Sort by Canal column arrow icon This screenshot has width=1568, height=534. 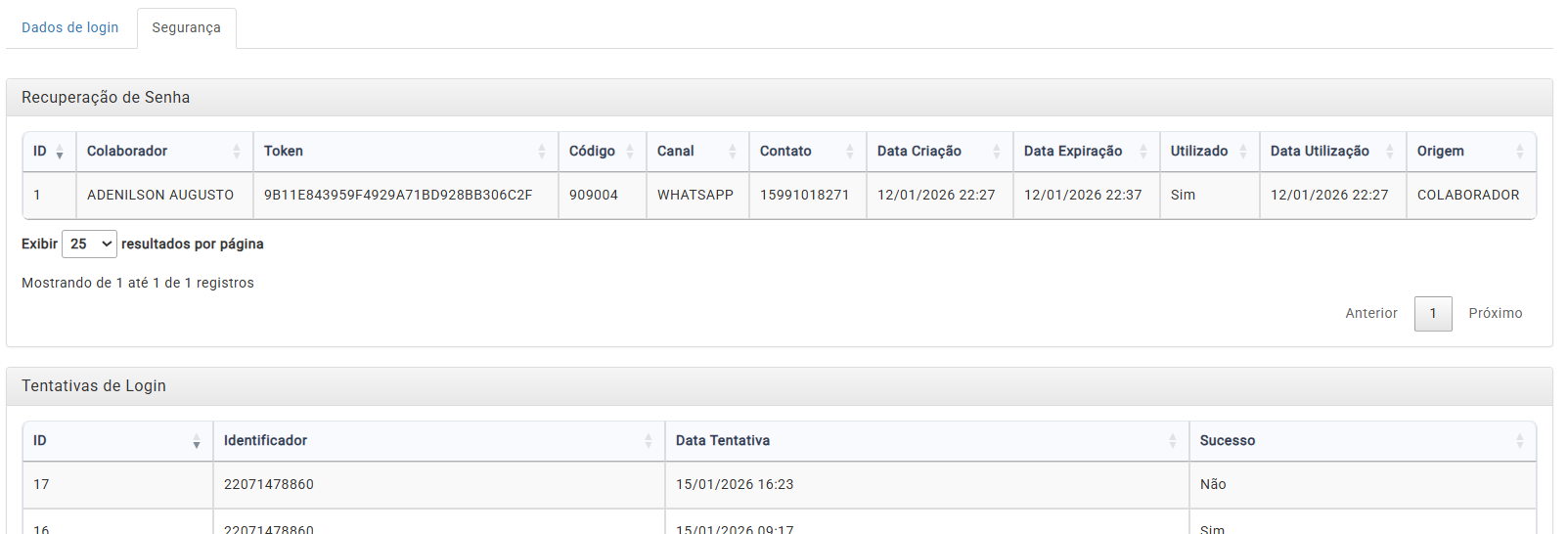pos(733,152)
